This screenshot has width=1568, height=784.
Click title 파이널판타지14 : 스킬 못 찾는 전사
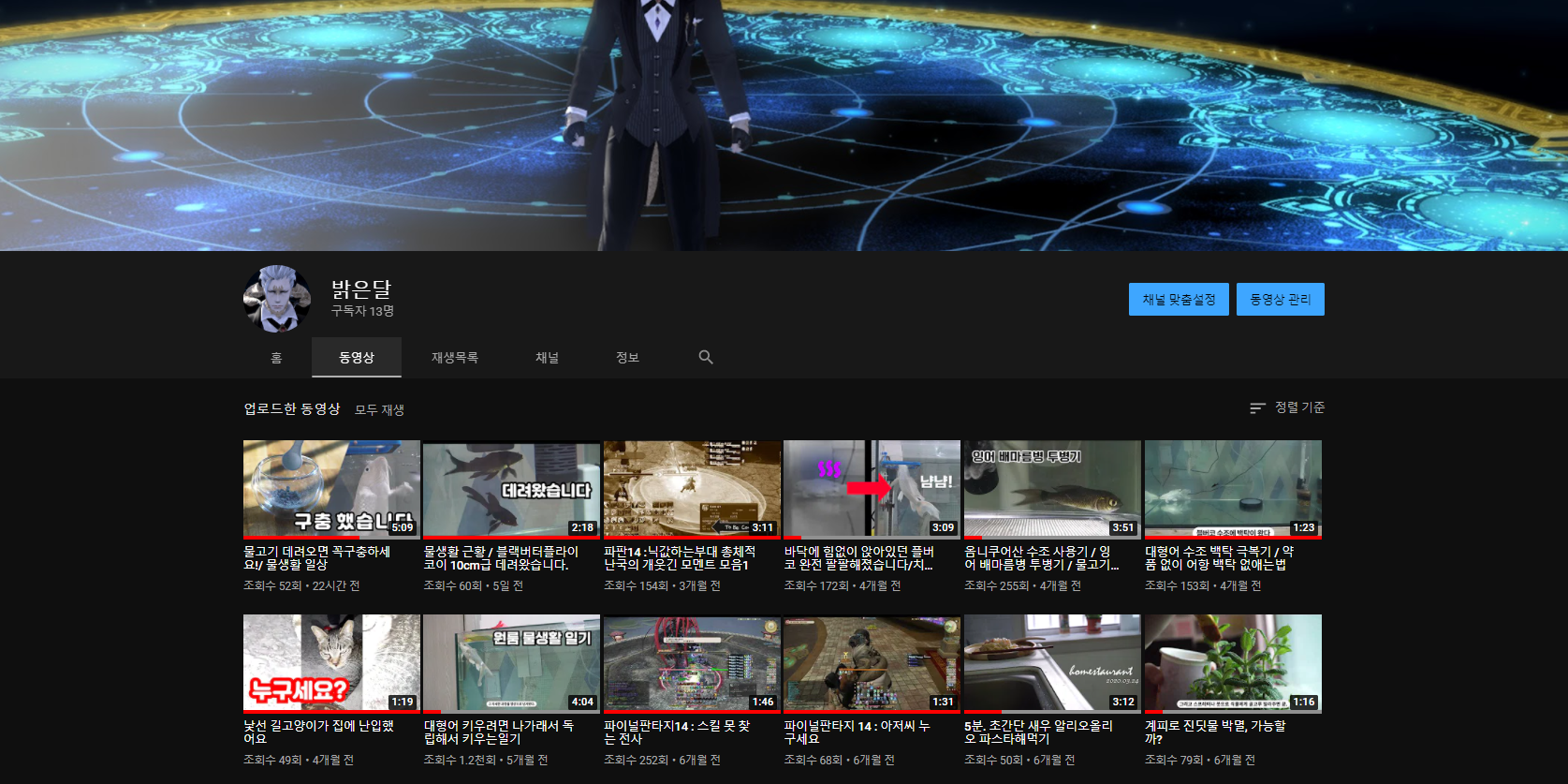pos(677,732)
